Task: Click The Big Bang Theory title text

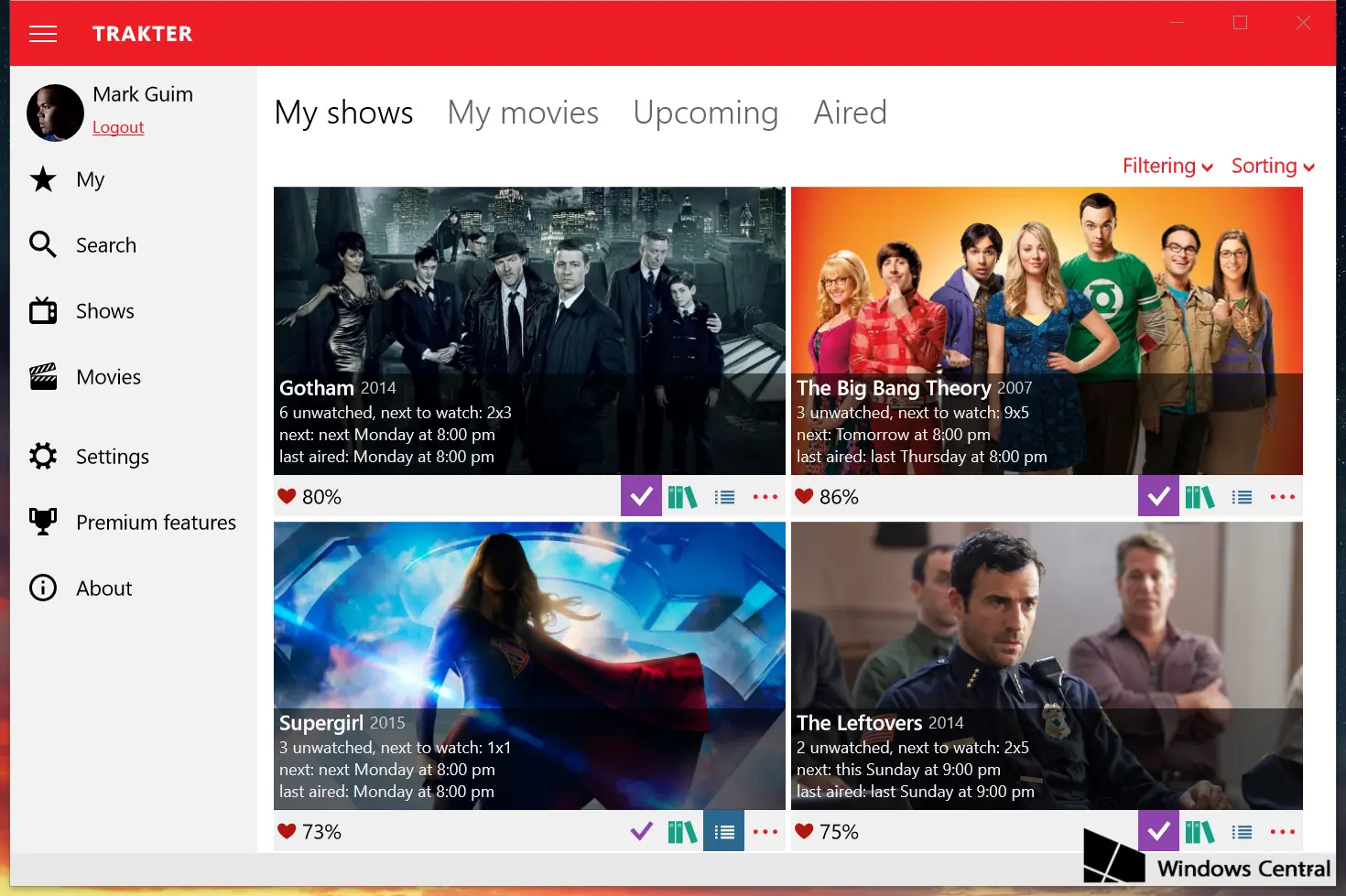Action: point(894,388)
